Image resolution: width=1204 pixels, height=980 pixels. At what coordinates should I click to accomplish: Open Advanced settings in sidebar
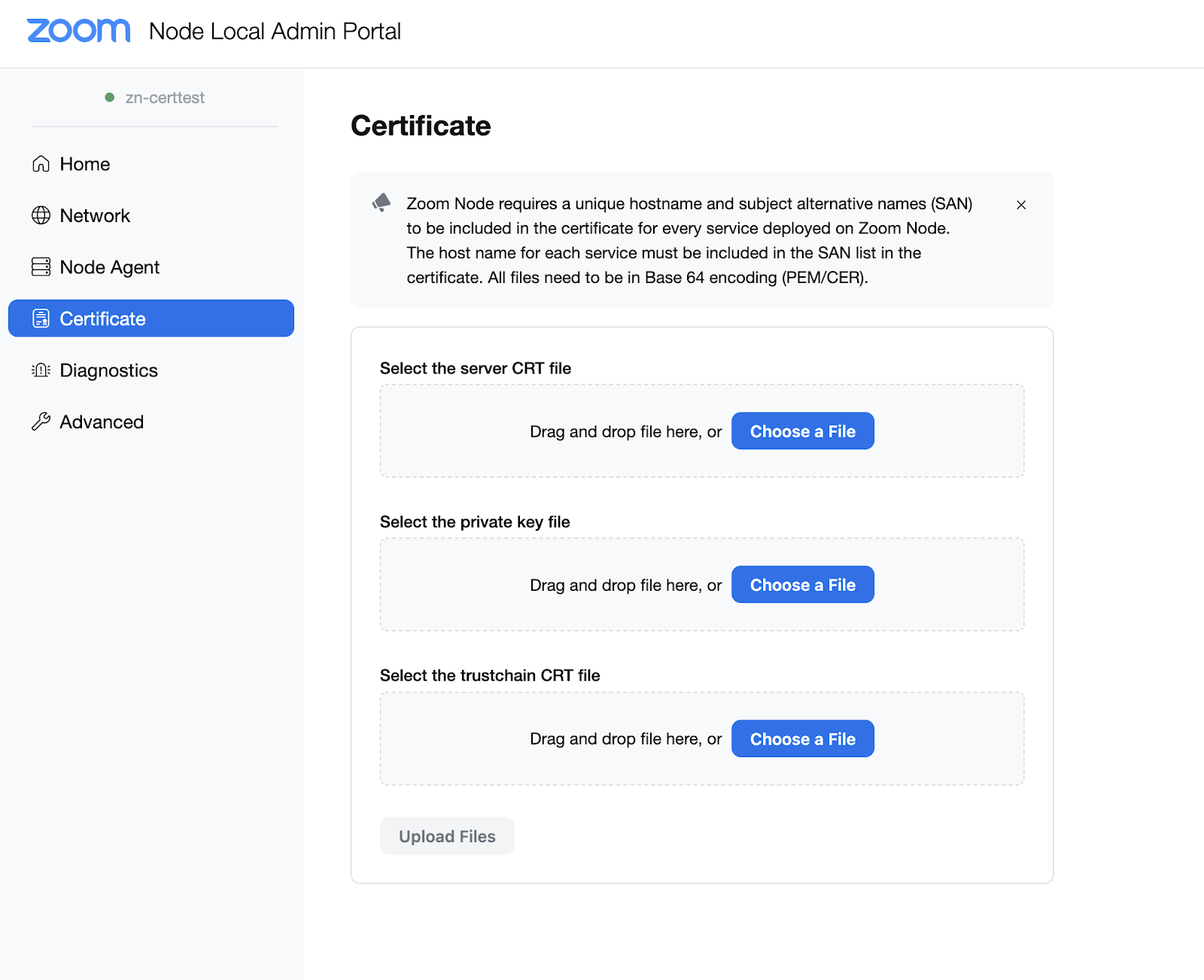tap(102, 422)
